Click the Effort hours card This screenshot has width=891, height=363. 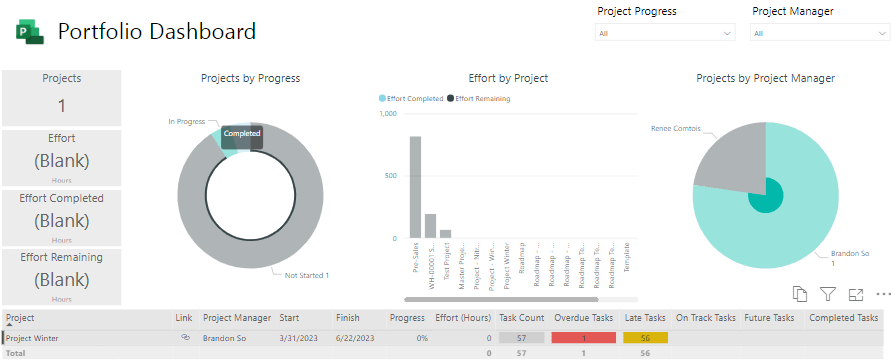[x=61, y=158]
